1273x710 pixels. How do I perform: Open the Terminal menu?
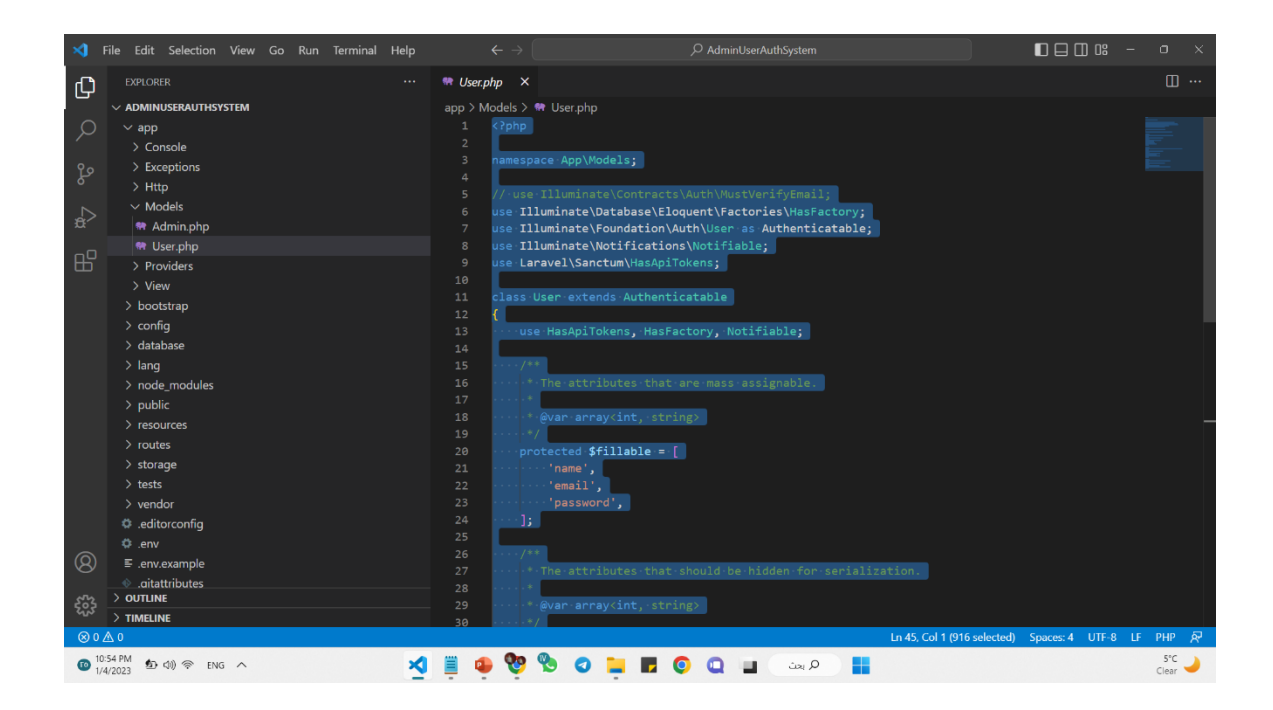pyautogui.click(x=354, y=50)
